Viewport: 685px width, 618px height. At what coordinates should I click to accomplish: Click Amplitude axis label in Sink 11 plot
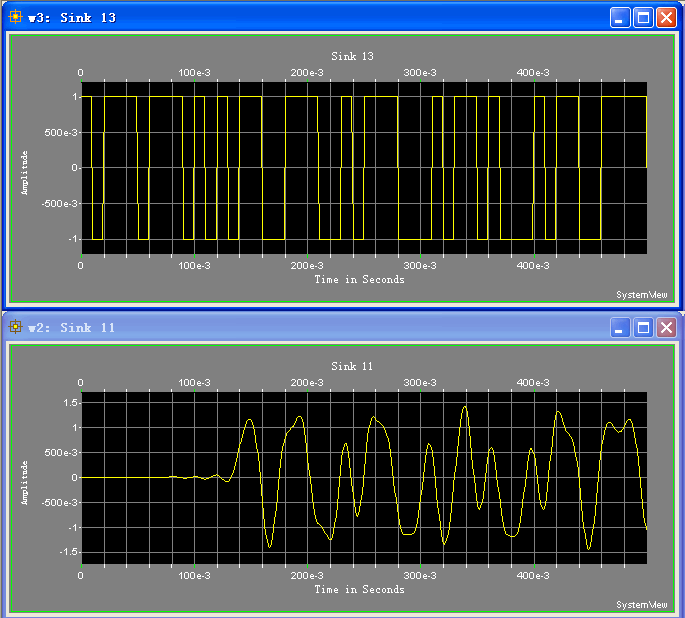point(25,483)
